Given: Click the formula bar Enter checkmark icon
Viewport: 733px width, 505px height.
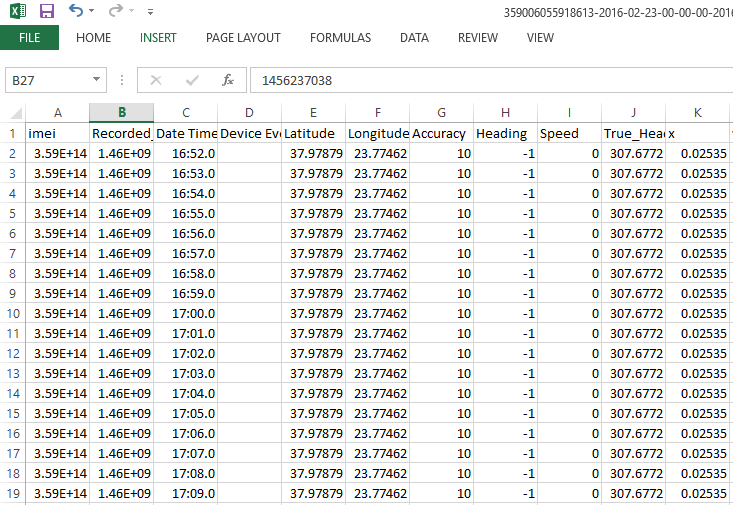Looking at the screenshot, I should pyautogui.click(x=192, y=80).
